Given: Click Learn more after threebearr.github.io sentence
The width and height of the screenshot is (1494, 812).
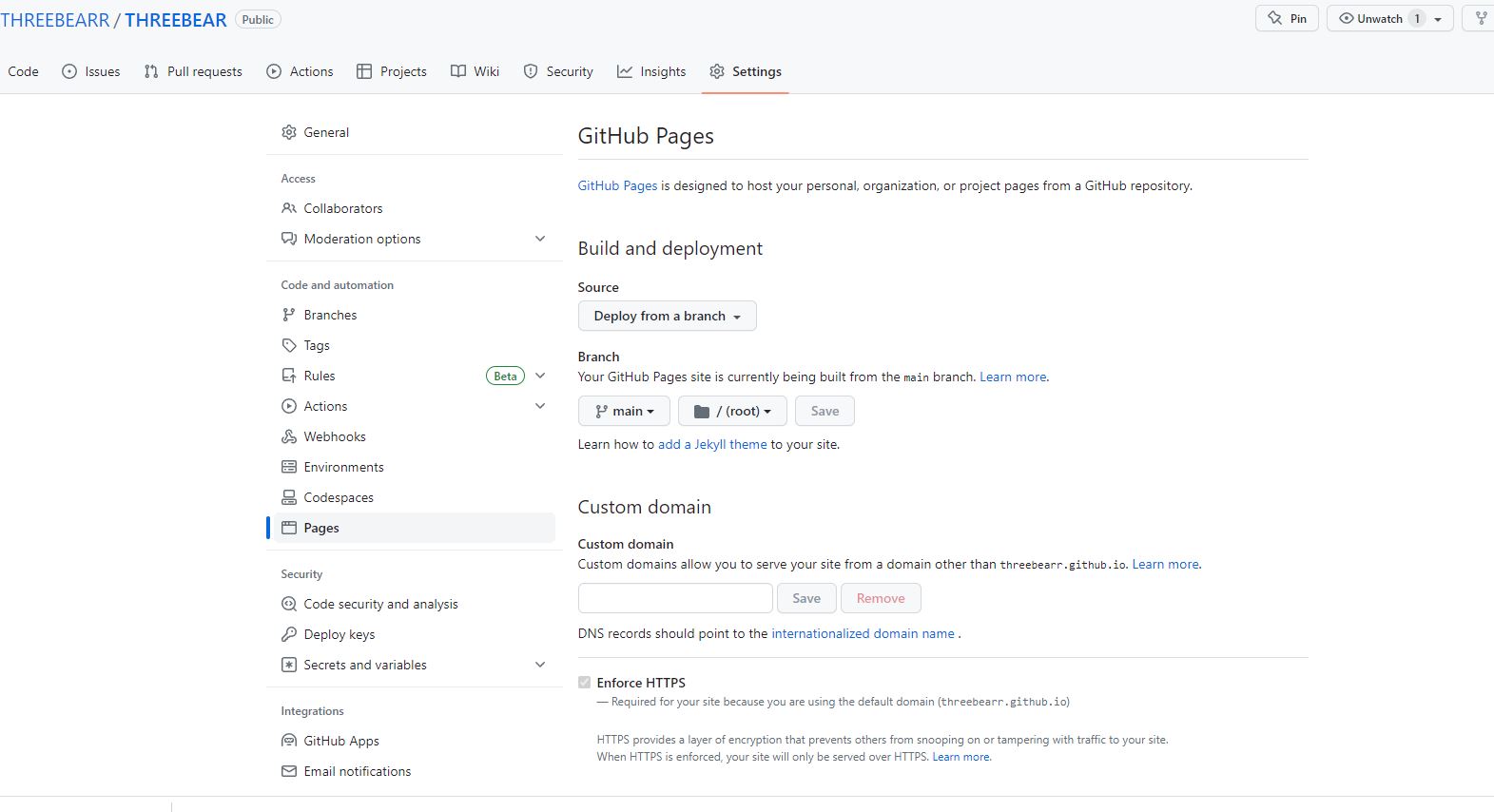Looking at the screenshot, I should pos(1166,564).
